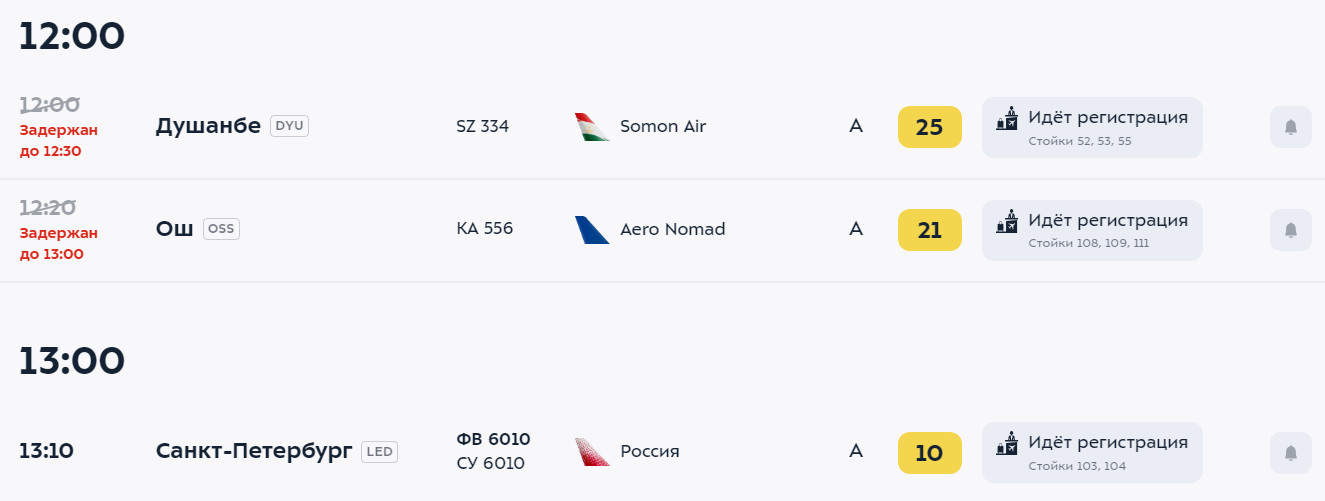Click the DYU airport code badge
The width and height of the screenshot is (1325, 501).
coord(289,126)
